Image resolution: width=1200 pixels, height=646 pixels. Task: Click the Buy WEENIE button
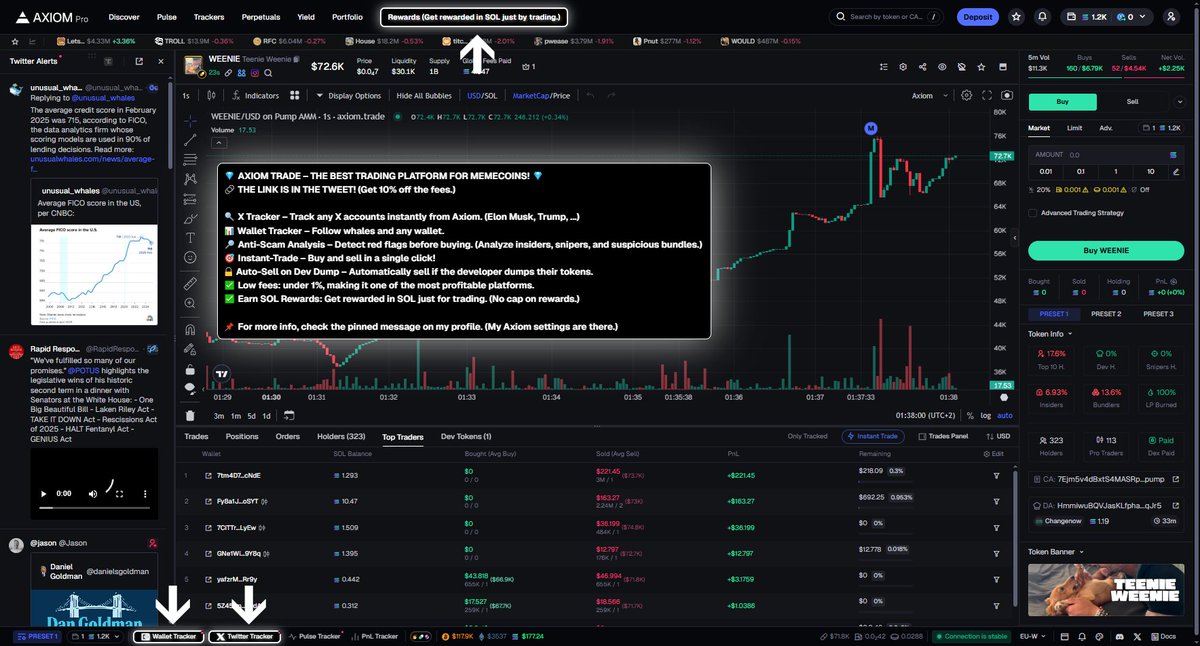click(x=1105, y=250)
